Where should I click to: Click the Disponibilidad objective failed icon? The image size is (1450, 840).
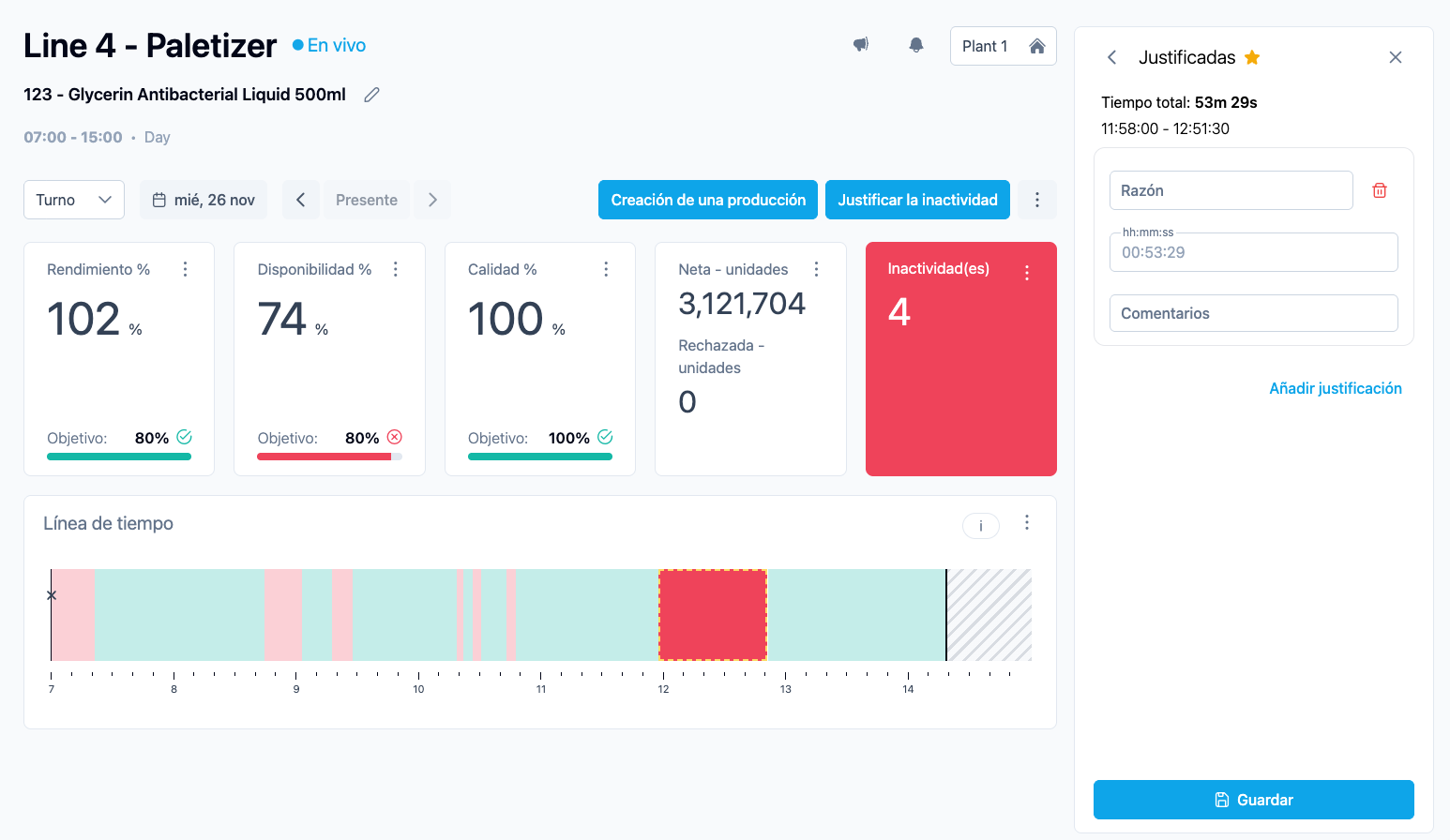(395, 437)
